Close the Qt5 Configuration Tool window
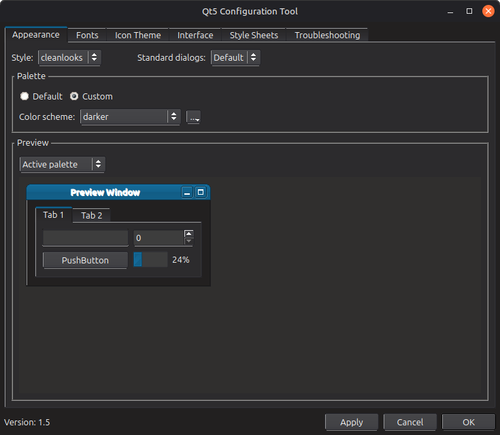This screenshot has height=435, width=500. point(488,11)
